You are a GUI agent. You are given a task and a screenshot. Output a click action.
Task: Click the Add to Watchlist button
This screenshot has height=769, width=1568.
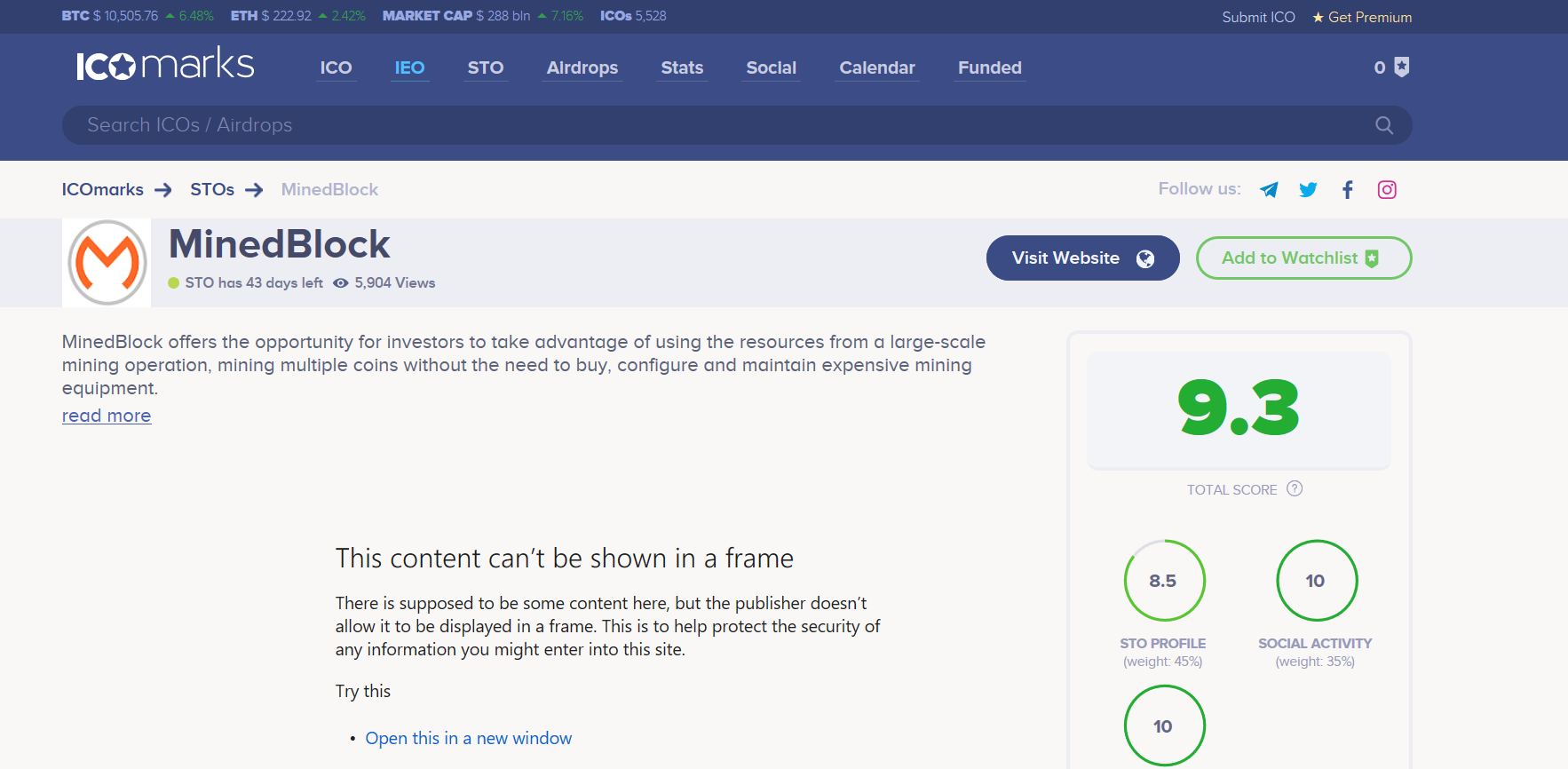tap(1304, 258)
